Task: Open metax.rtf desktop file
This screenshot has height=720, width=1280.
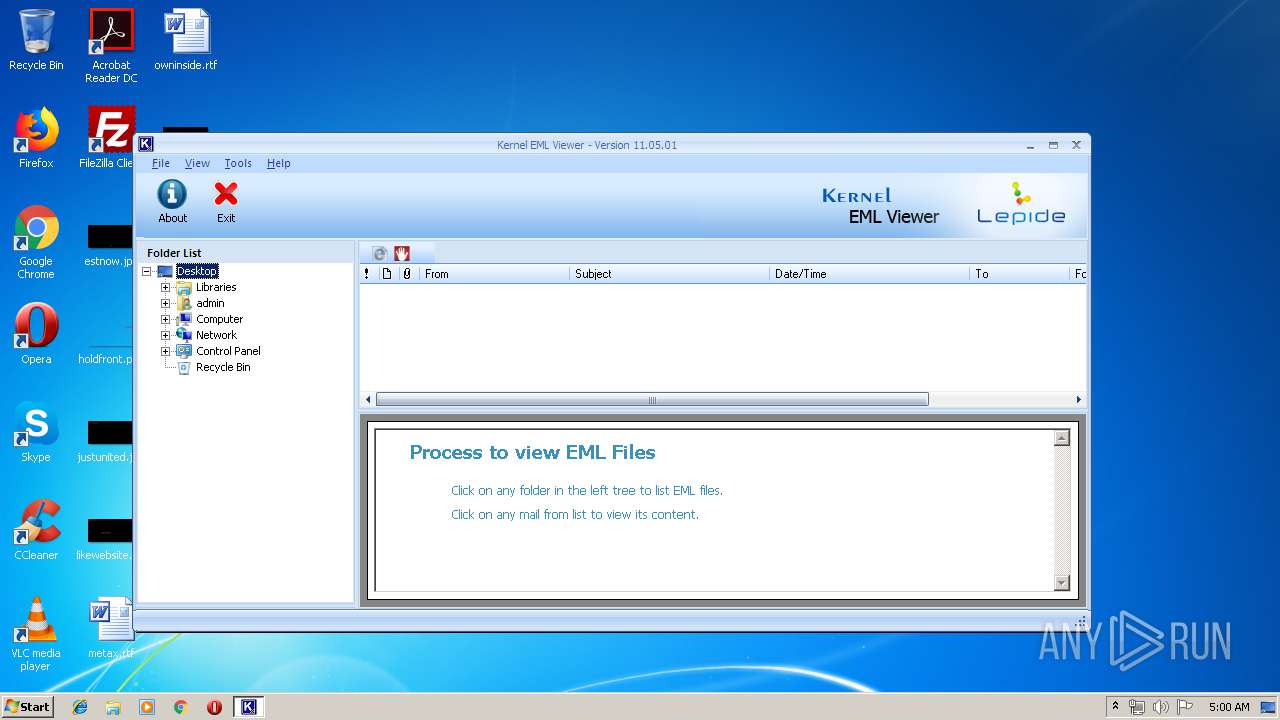Action: (x=110, y=628)
